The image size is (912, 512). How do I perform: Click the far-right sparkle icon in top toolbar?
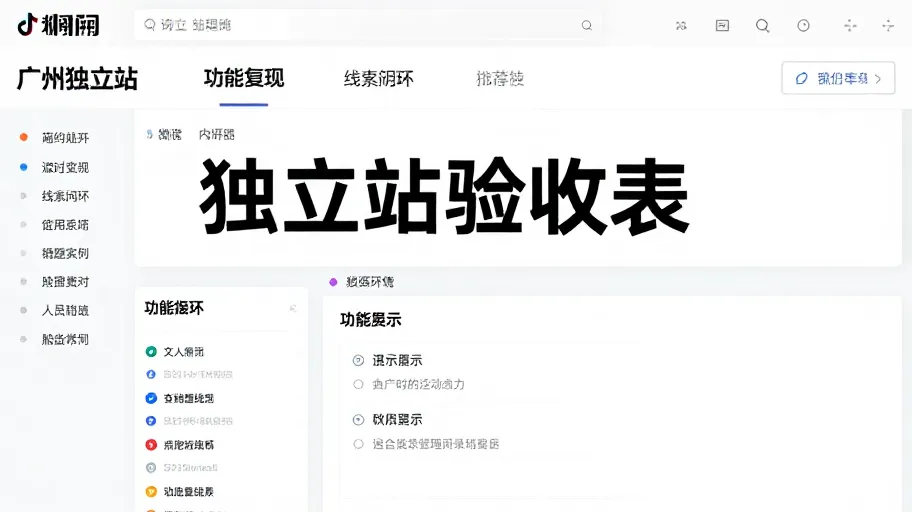click(x=888, y=25)
